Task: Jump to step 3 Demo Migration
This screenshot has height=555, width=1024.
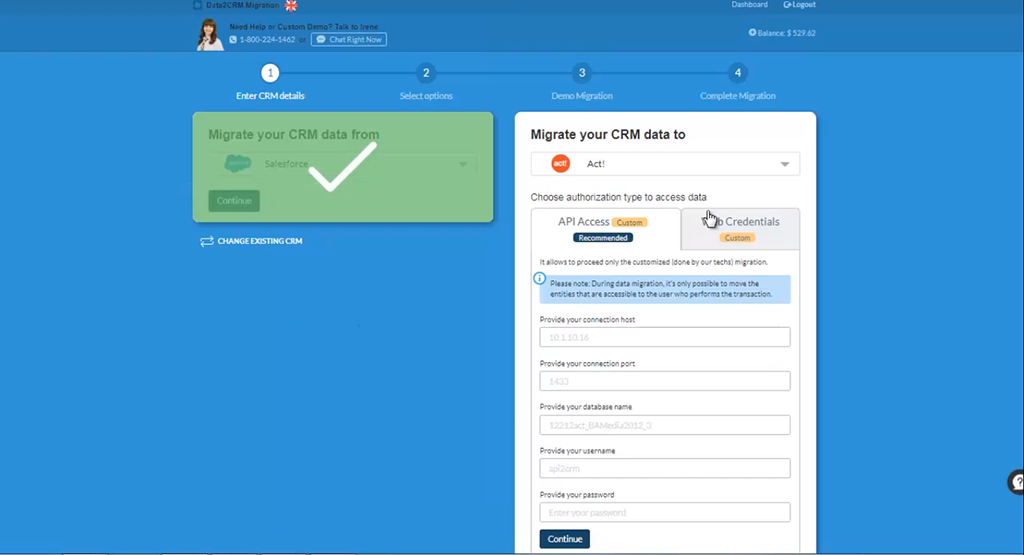Action: [x=582, y=73]
